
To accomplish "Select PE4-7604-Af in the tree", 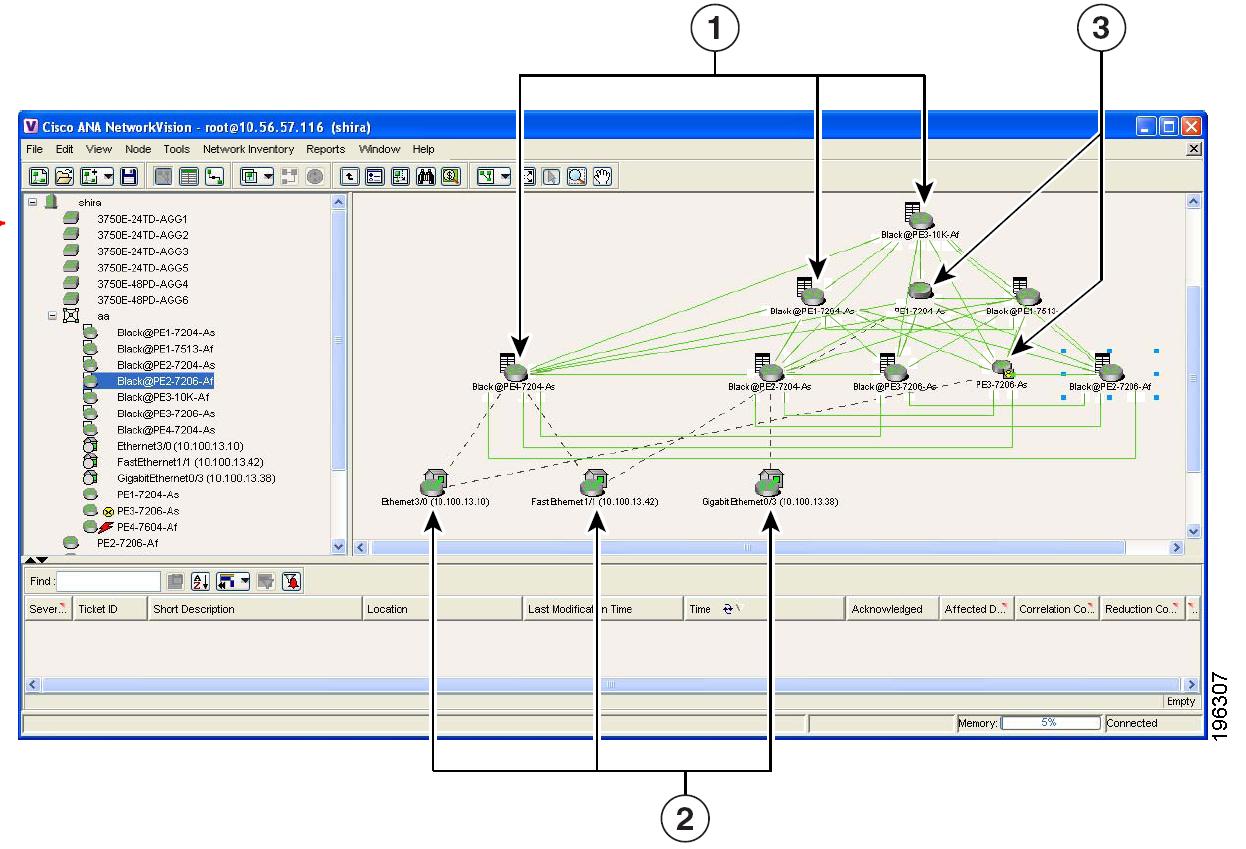I will pyautogui.click(x=147, y=527).
